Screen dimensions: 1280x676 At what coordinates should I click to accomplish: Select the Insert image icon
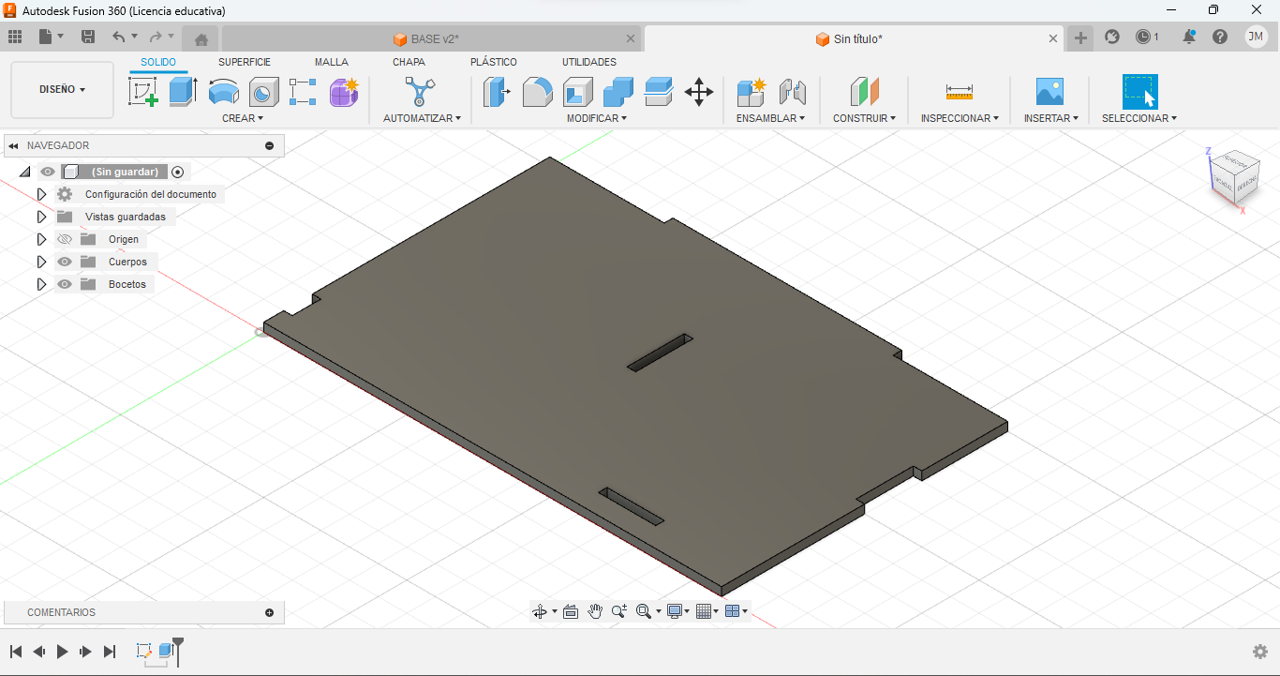(1050, 92)
